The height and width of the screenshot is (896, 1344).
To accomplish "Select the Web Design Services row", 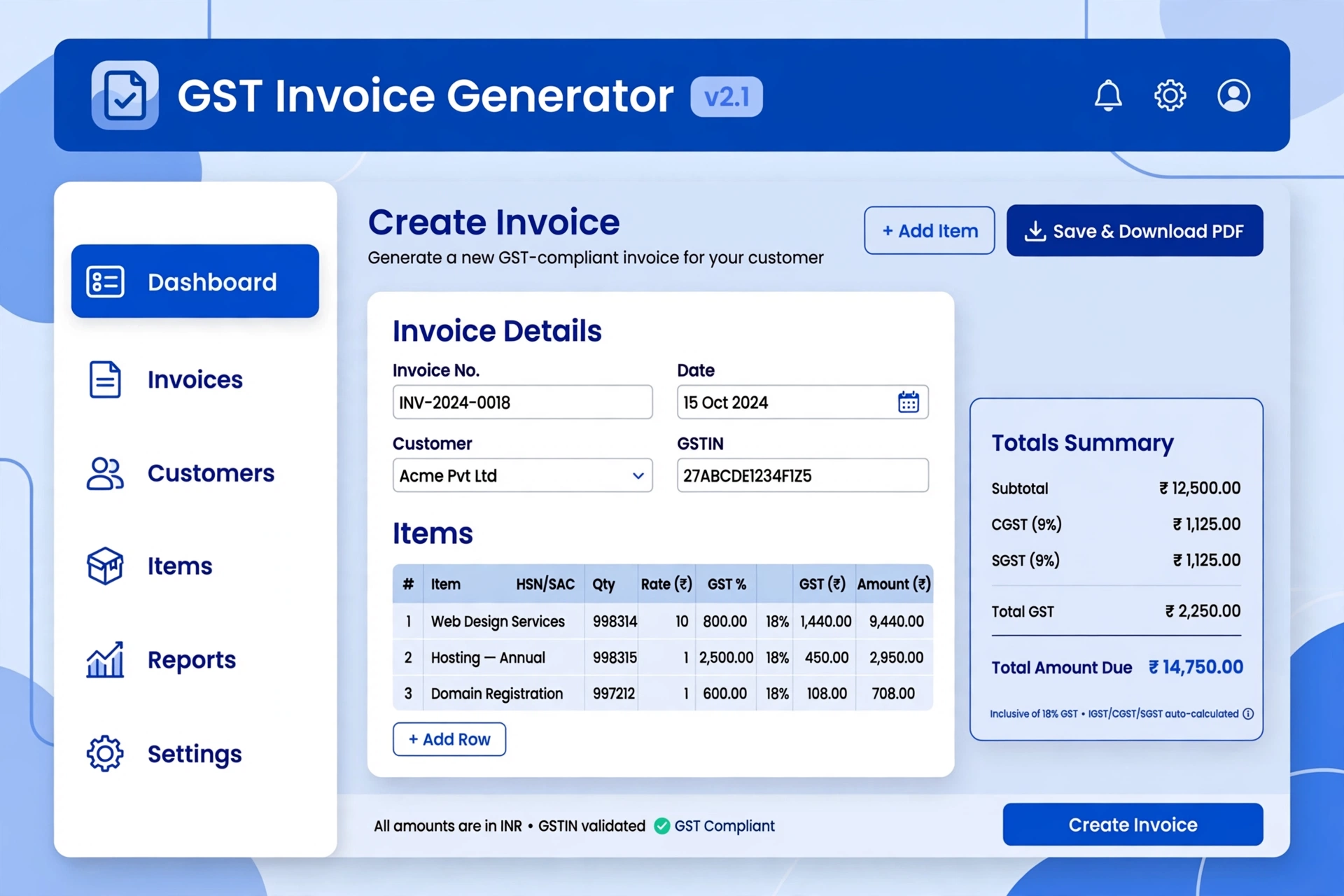I will click(x=662, y=621).
